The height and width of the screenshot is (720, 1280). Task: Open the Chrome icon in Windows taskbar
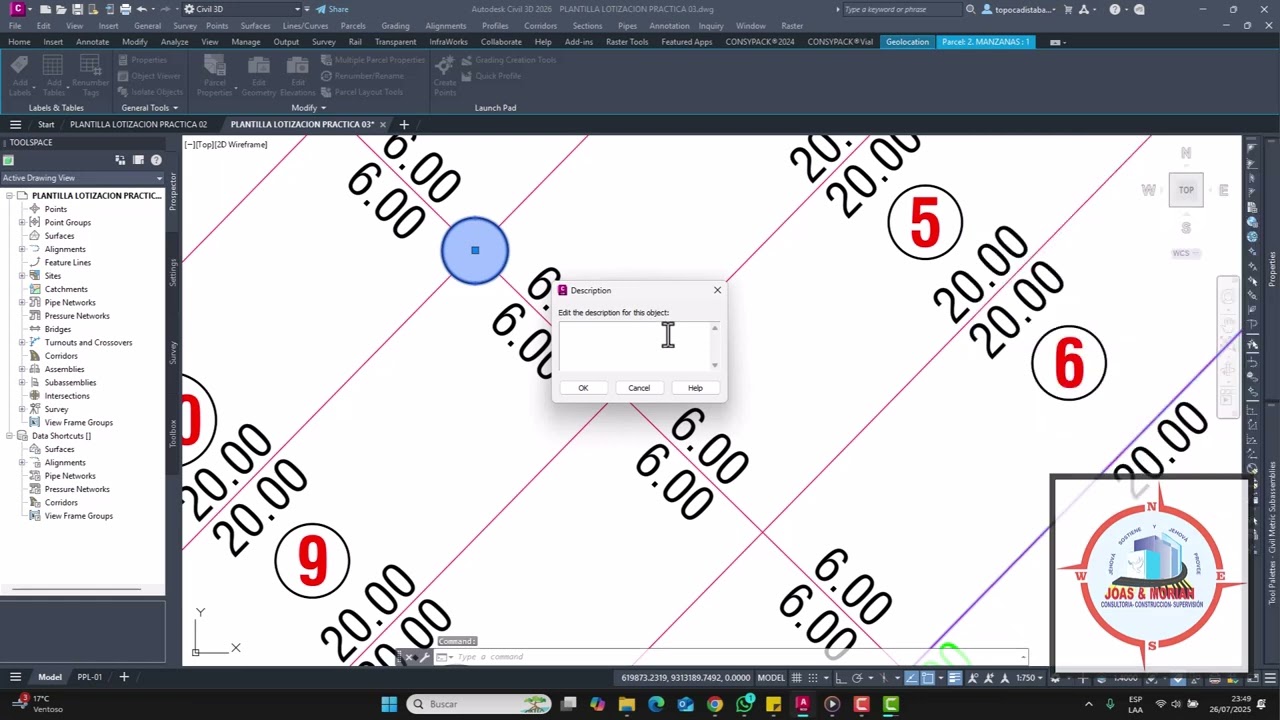(714, 704)
